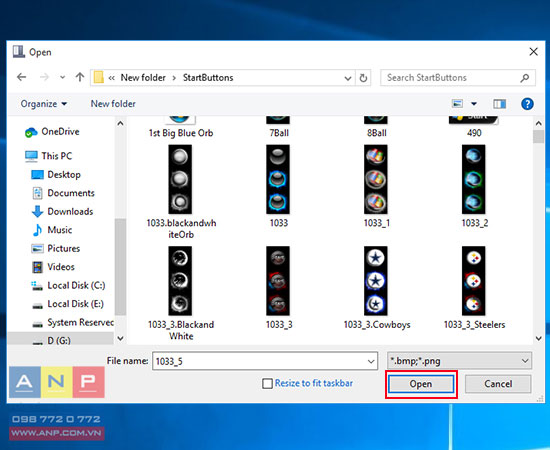Select Local Disk (E:) in the sidebar

point(68,304)
